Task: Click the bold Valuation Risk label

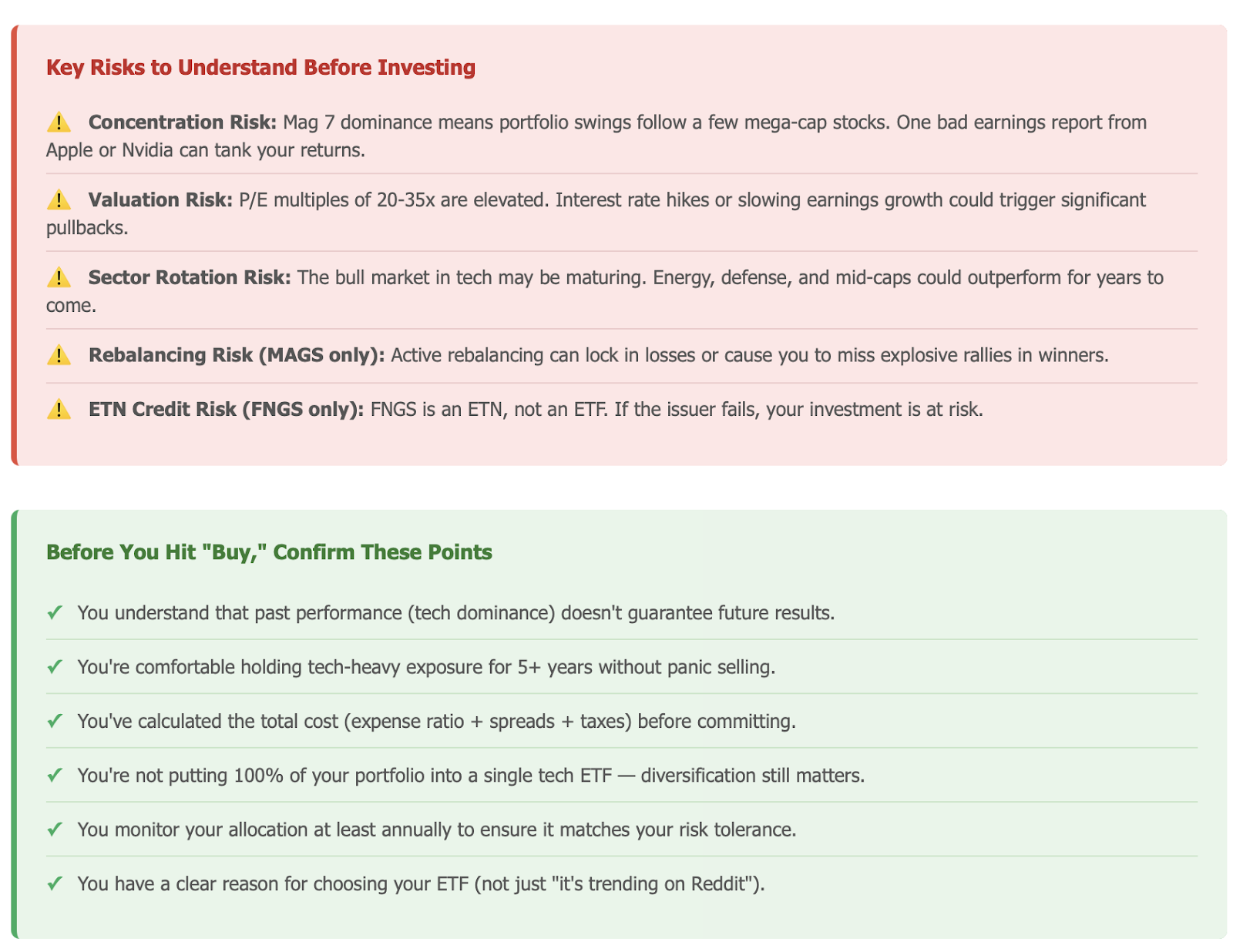Action: pyautogui.click(x=160, y=200)
